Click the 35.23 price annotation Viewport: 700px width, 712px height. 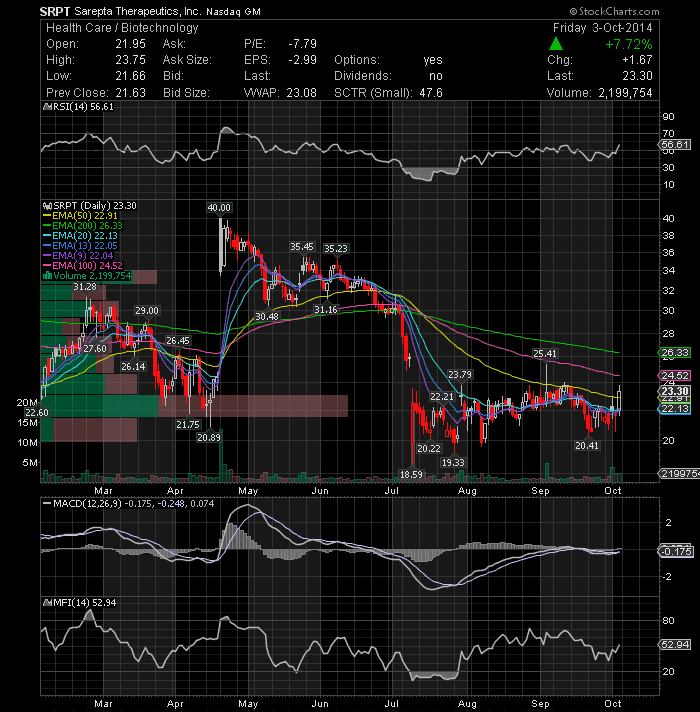[336, 248]
